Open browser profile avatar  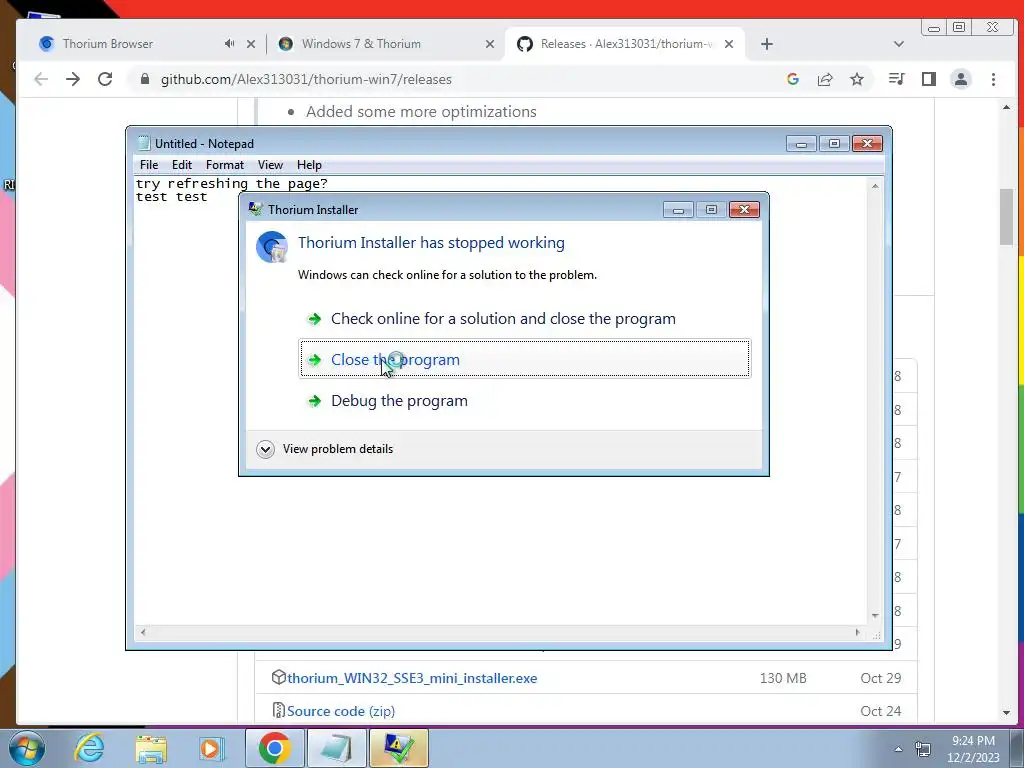tap(961, 79)
